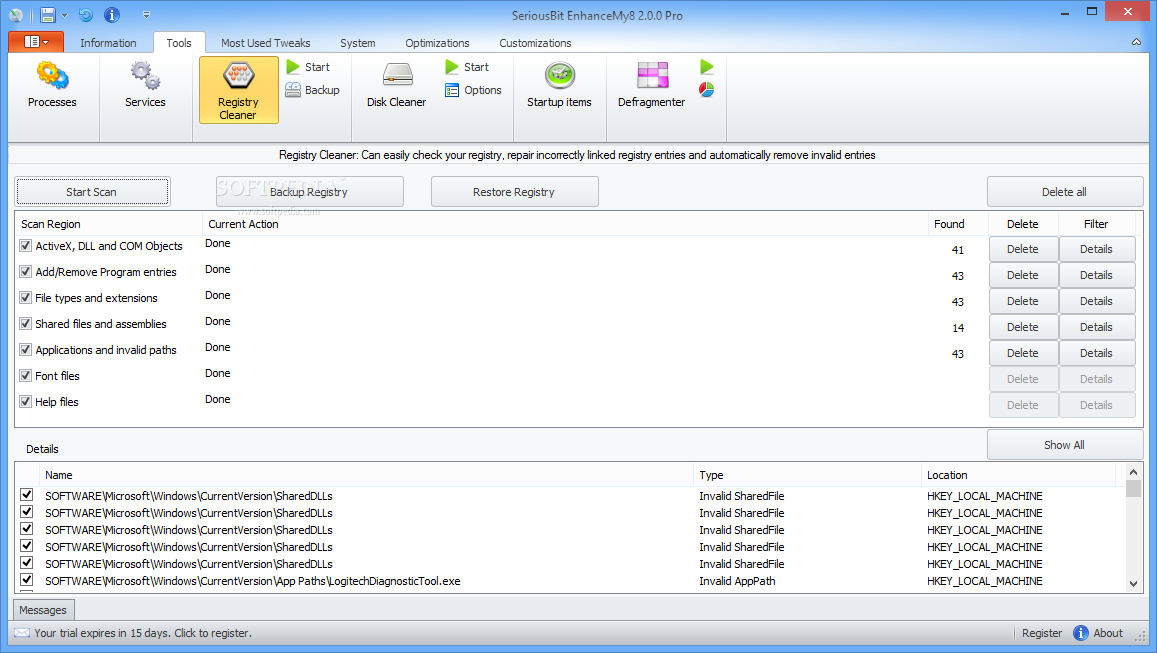Select the Invalid AppPath type cell
The width and height of the screenshot is (1157, 653).
(x=738, y=581)
